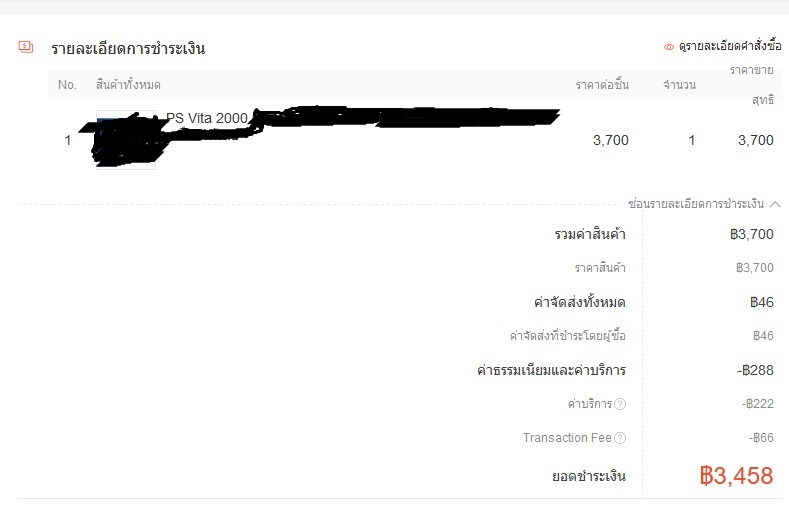
Task: Select the red ฿3,458 total payment amount
Action: (x=736, y=475)
